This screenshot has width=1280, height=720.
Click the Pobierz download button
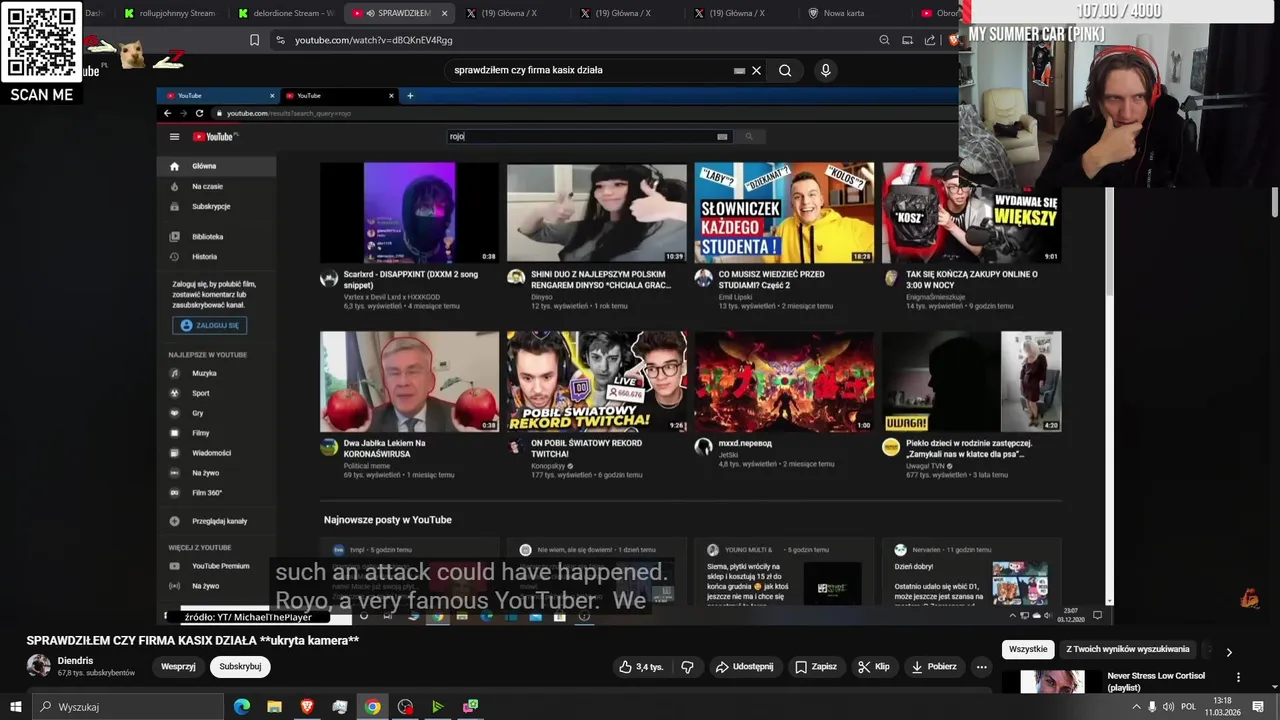pos(934,667)
